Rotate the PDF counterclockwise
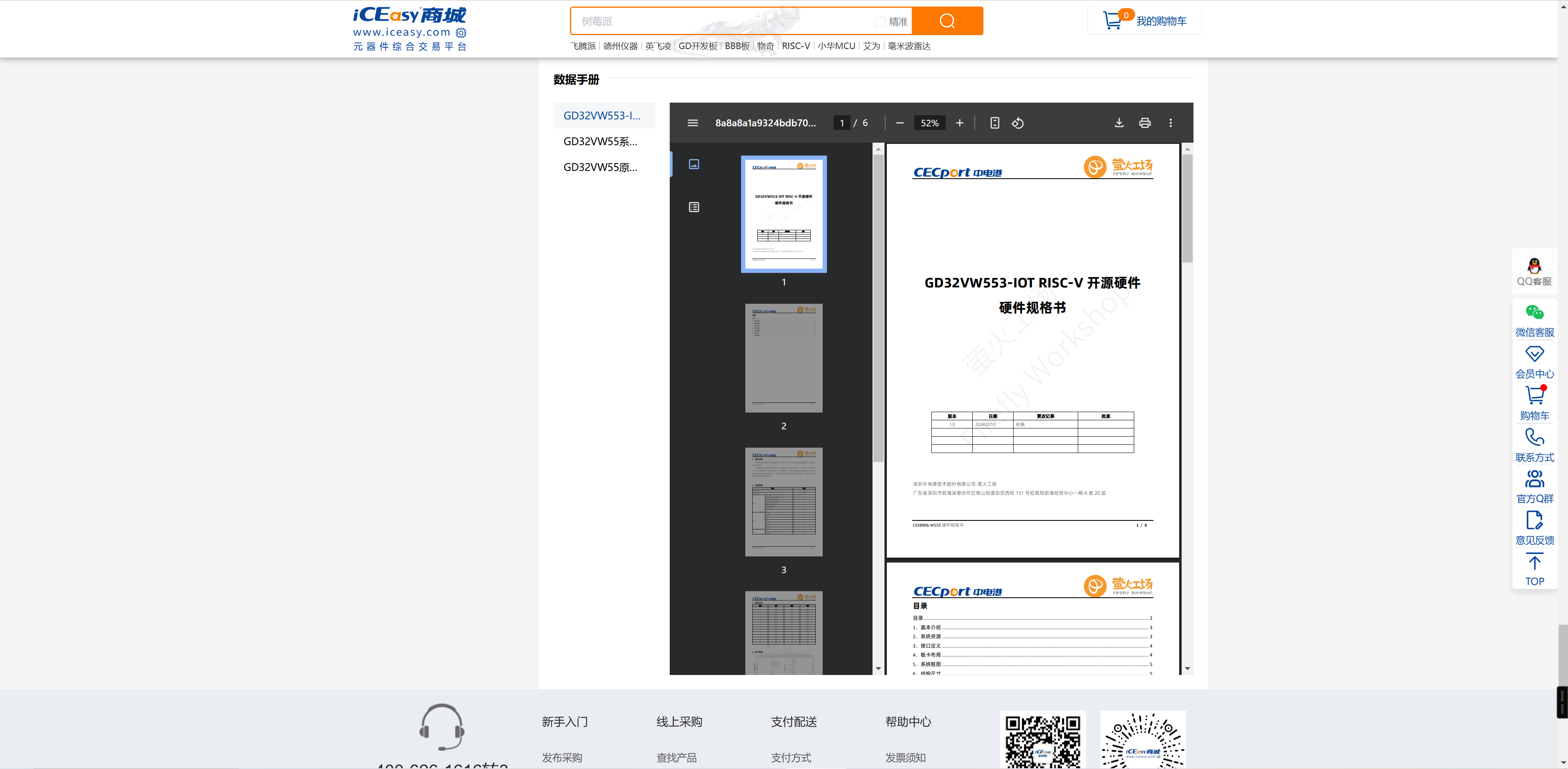This screenshot has height=769, width=1568. click(x=1018, y=123)
